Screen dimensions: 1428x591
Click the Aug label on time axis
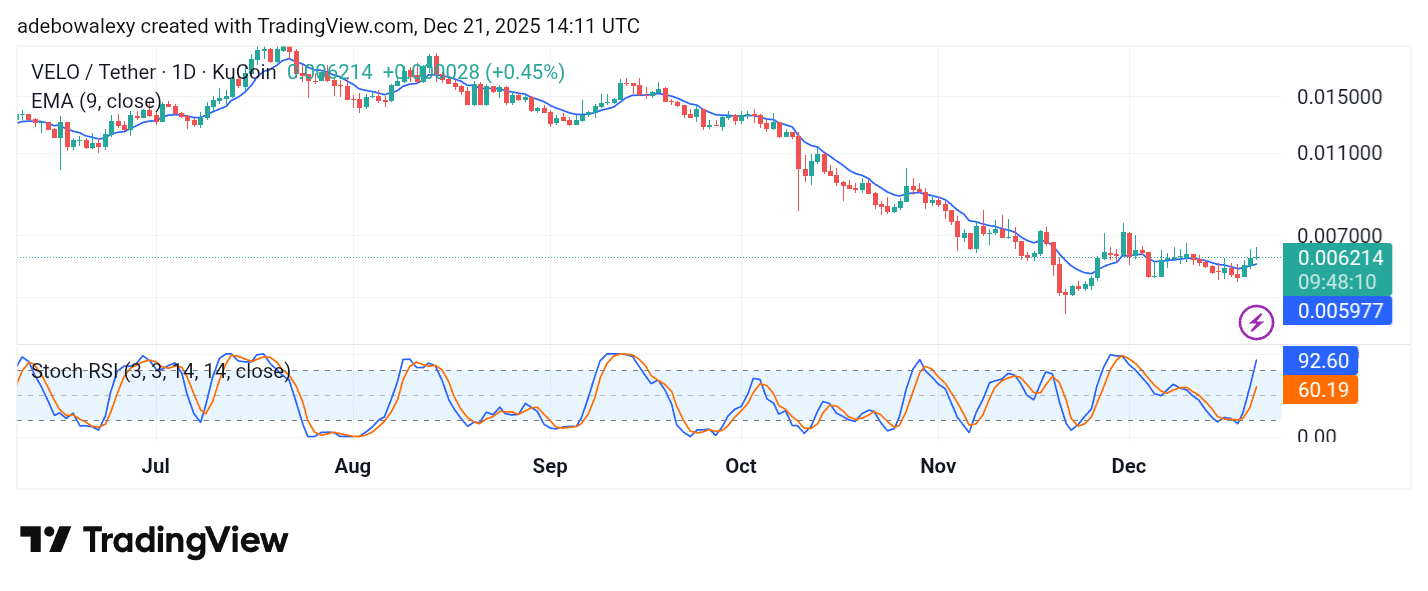[353, 466]
